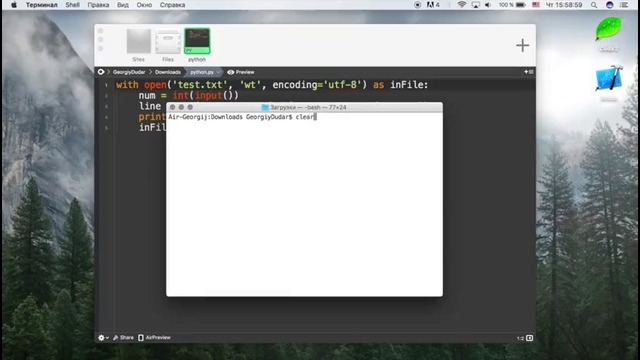Close the Terminal window

(172, 107)
